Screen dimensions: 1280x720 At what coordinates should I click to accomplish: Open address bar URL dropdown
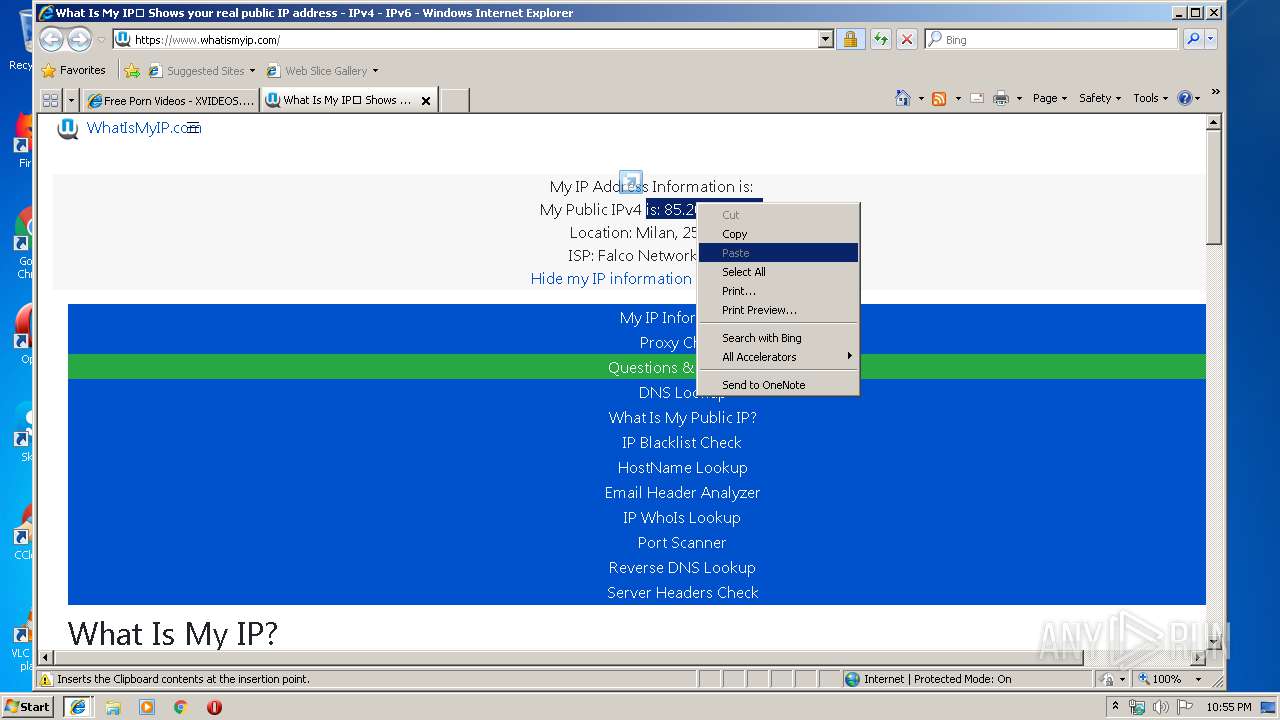coord(825,39)
